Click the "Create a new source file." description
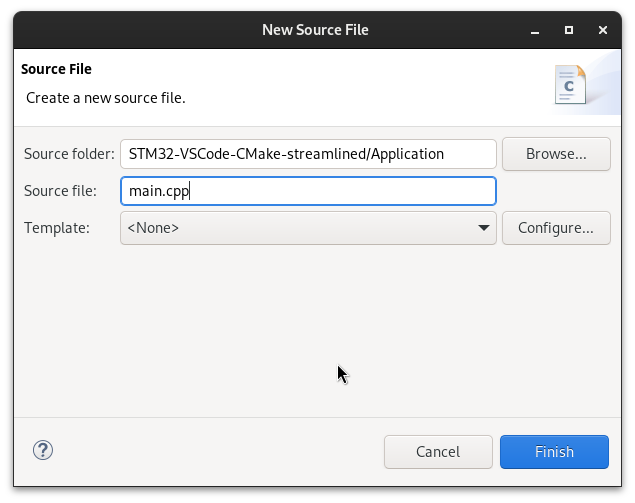Screen dimensions: 635x503 point(106,98)
